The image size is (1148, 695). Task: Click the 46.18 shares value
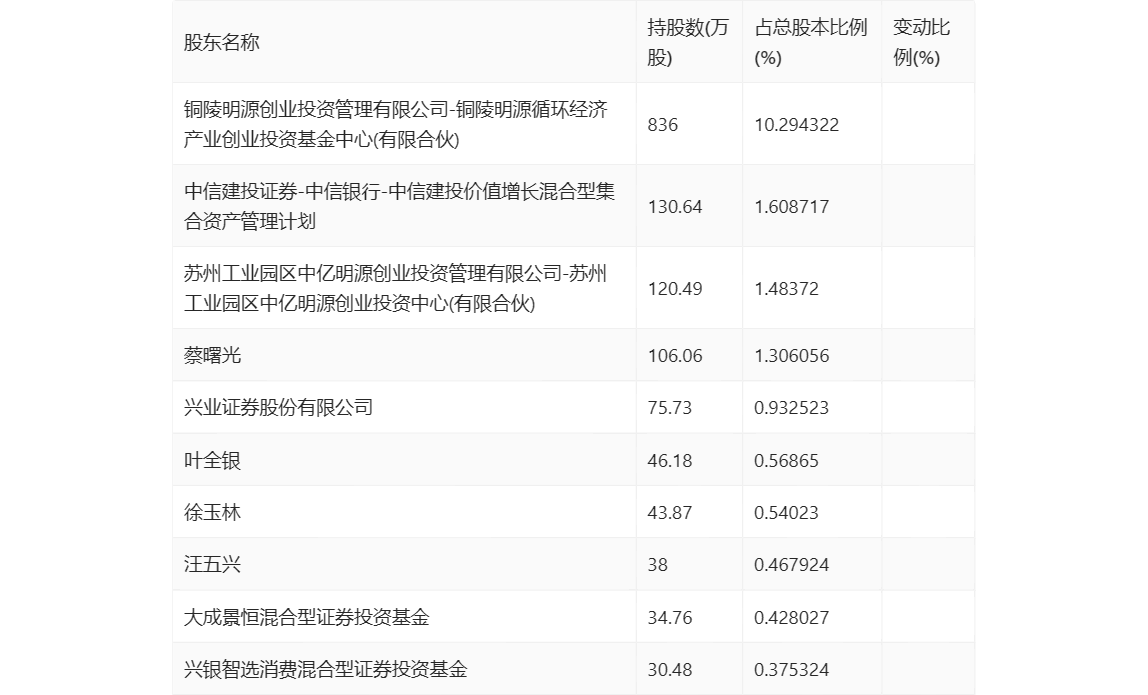[x=669, y=461]
